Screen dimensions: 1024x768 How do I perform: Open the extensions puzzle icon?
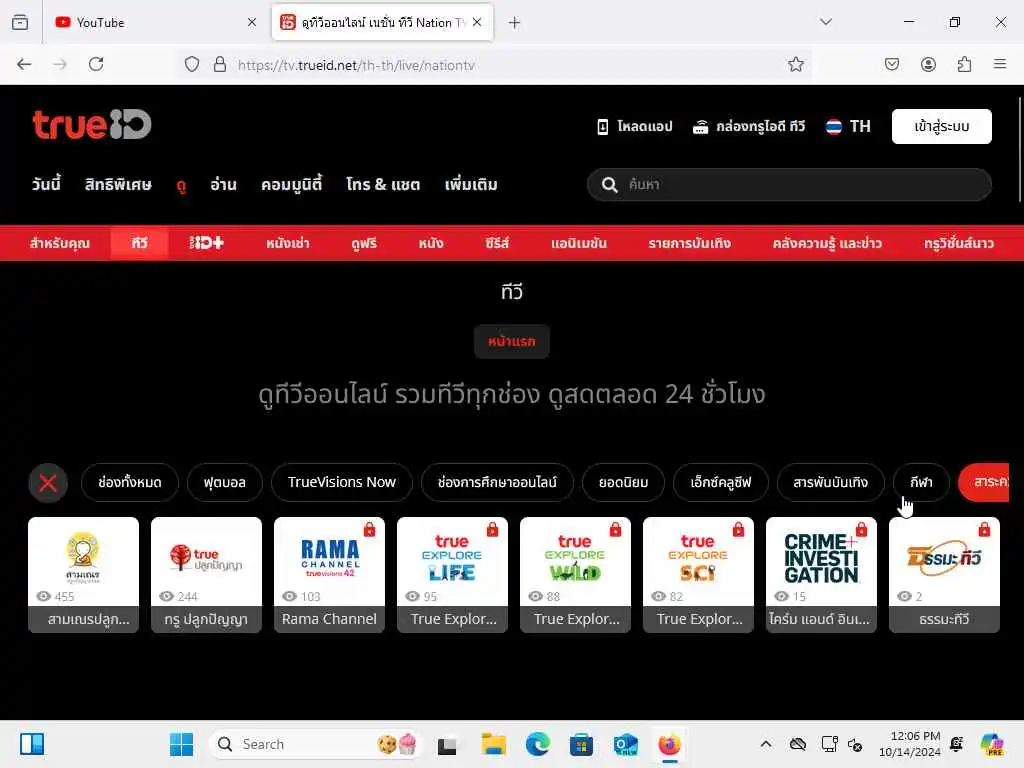pyautogui.click(x=964, y=64)
